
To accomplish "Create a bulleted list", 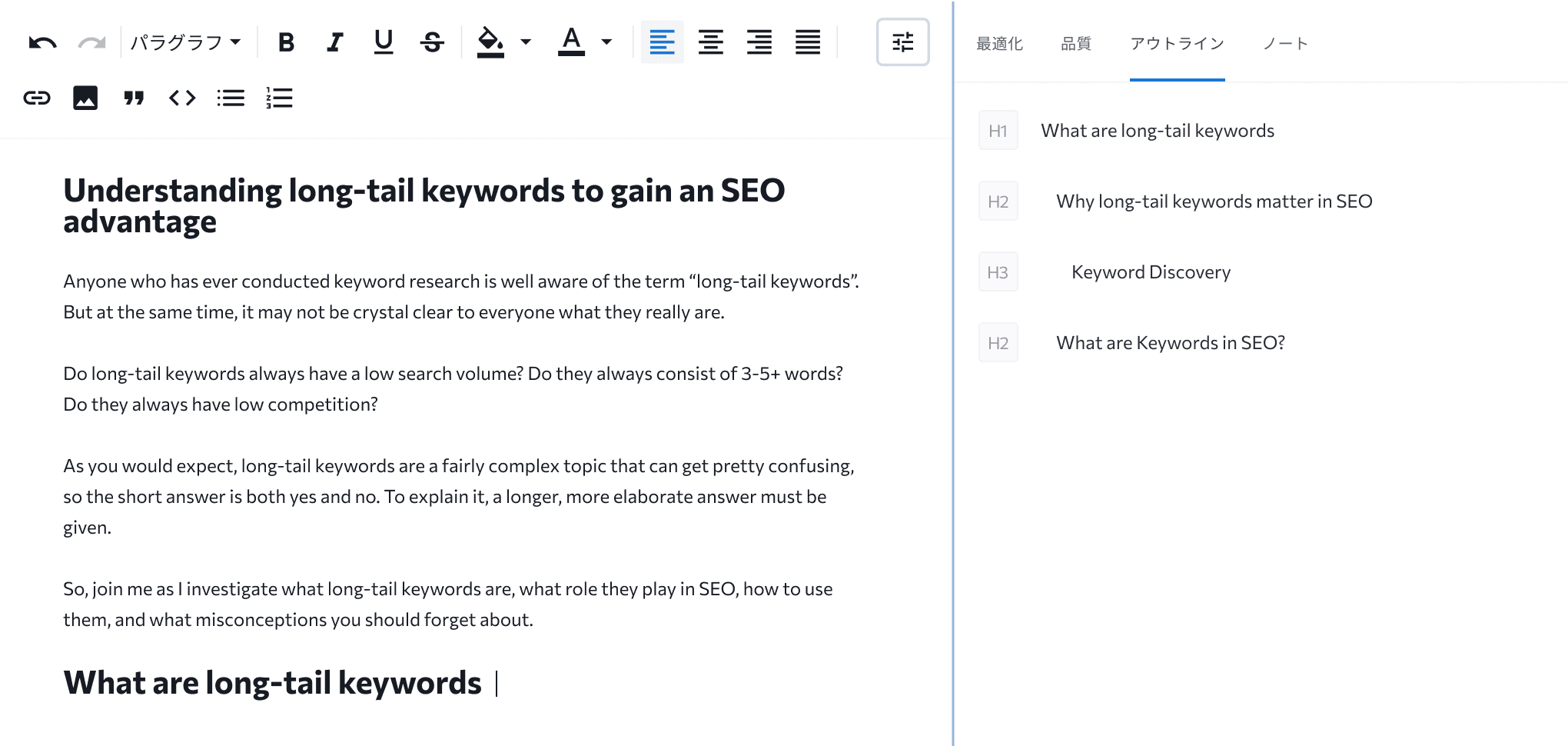I will [x=231, y=98].
